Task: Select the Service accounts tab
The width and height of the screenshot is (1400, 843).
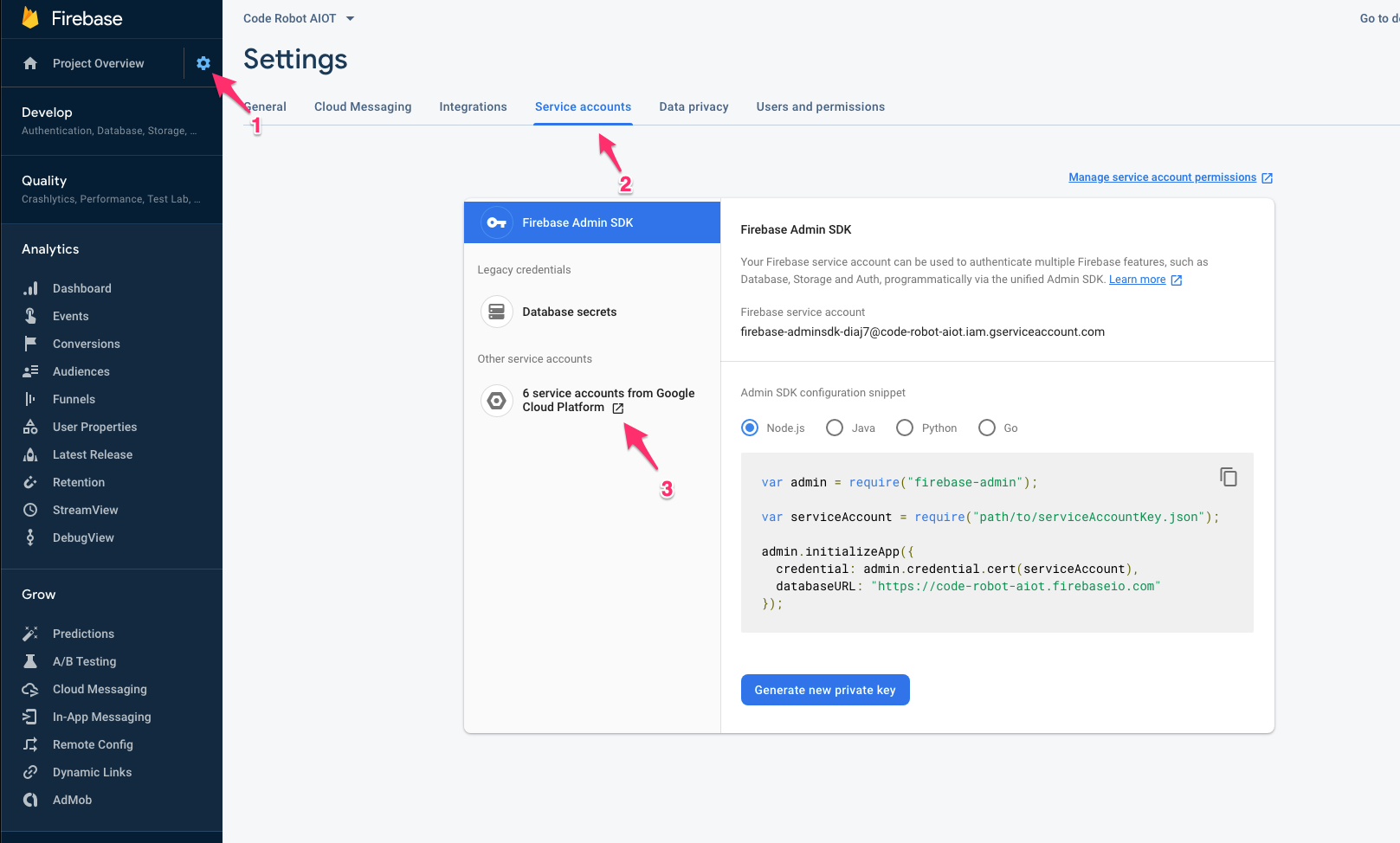Action: (583, 106)
